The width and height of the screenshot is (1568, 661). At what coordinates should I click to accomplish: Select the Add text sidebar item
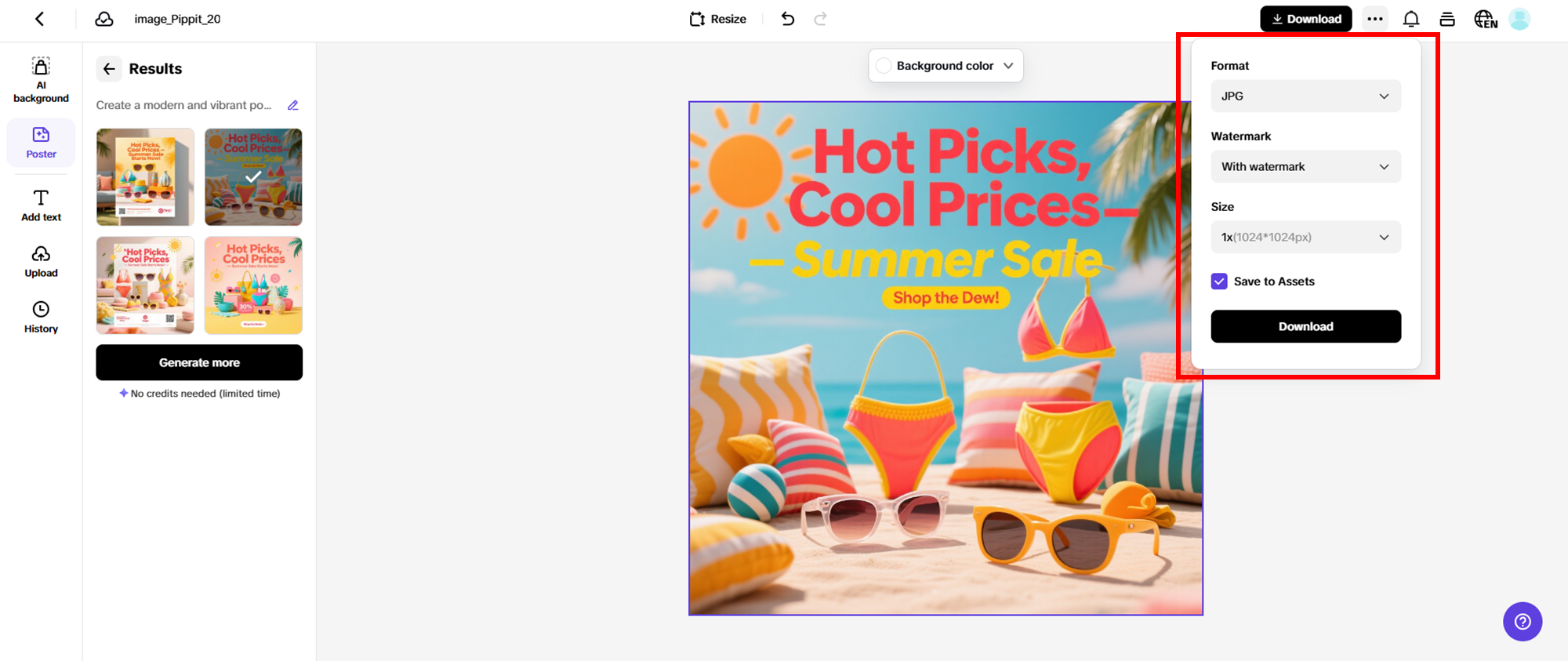[x=41, y=205]
